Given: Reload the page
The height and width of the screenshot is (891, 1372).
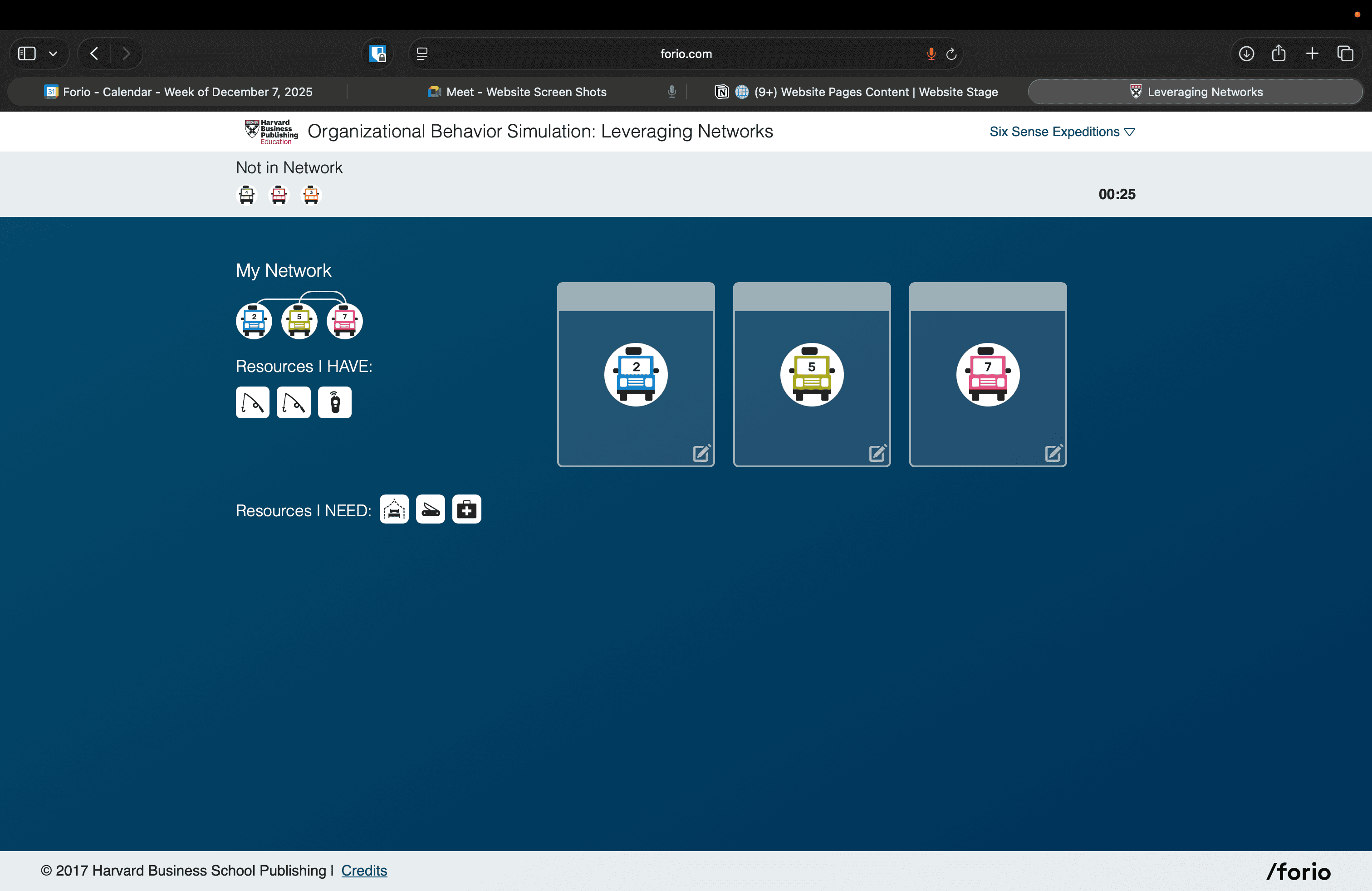Looking at the screenshot, I should [x=951, y=54].
